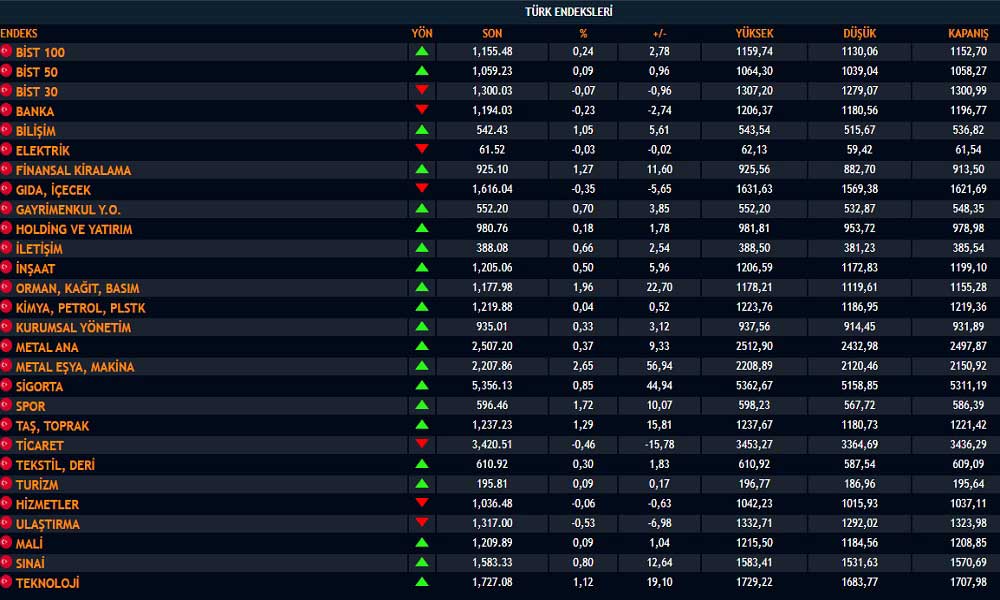Click the Turkish flag icon beside BİST 100
Image resolution: width=1000 pixels, height=600 pixels.
click(6, 51)
